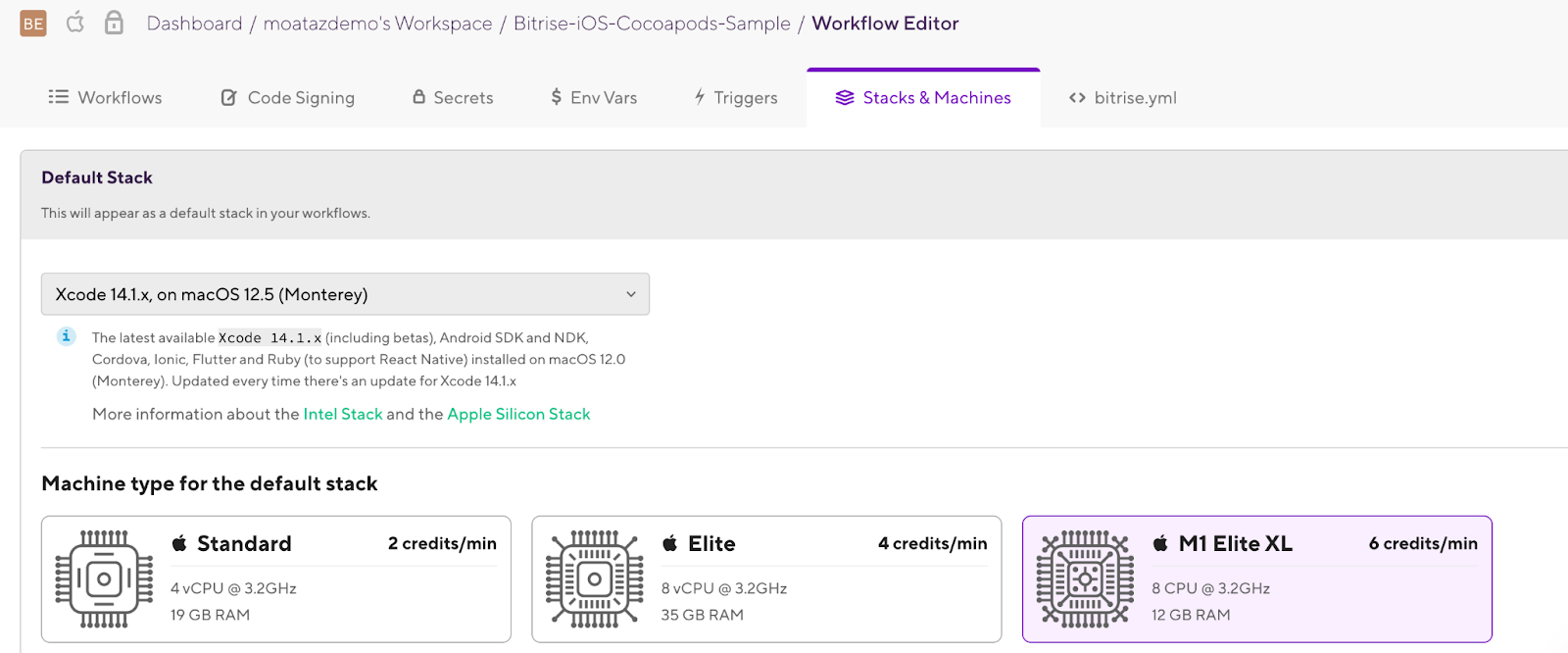This screenshot has width=1568, height=653.
Task: Click '35 GB RAM' spec text
Action: (703, 615)
